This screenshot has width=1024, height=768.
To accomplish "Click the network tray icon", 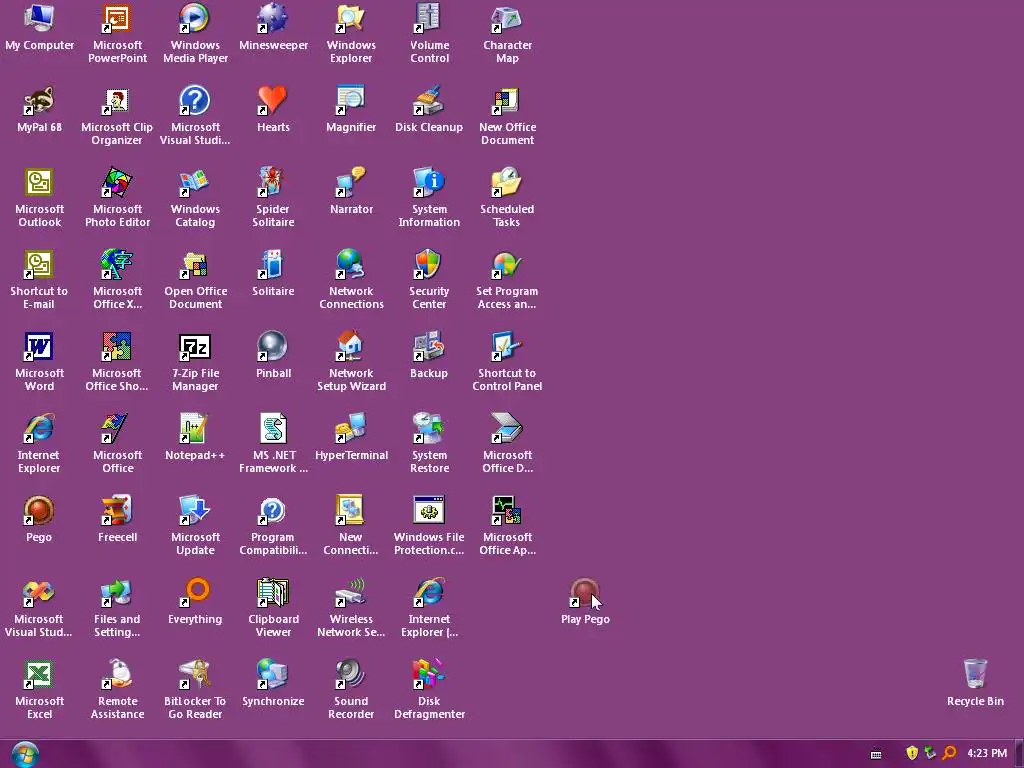I will pos(930,753).
